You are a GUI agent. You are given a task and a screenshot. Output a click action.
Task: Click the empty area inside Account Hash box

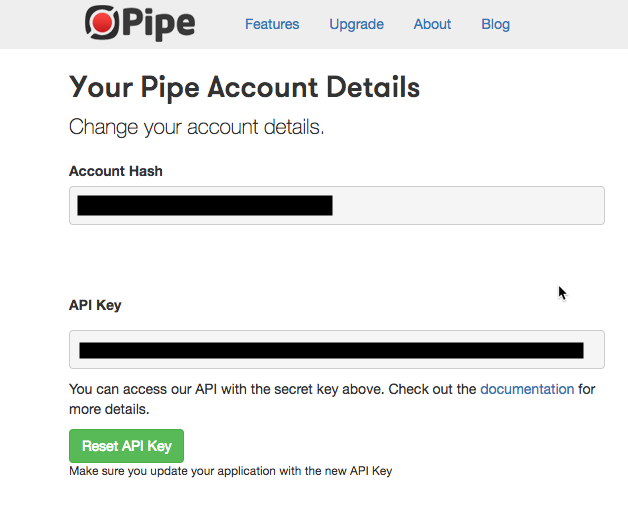(469, 206)
